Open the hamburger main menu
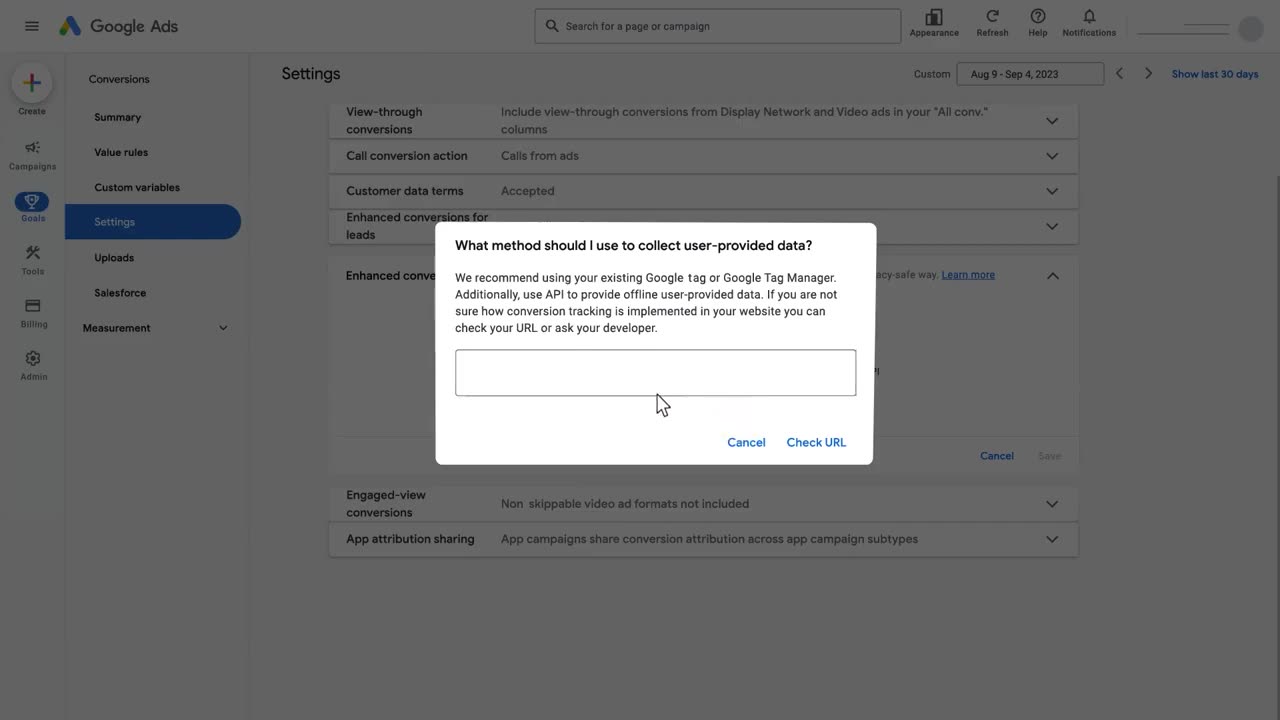The width and height of the screenshot is (1280, 720). pos(32,26)
